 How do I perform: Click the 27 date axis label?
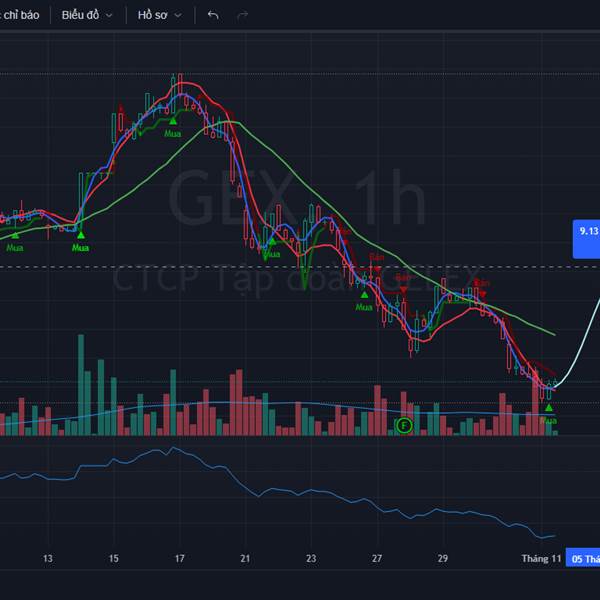click(x=377, y=559)
